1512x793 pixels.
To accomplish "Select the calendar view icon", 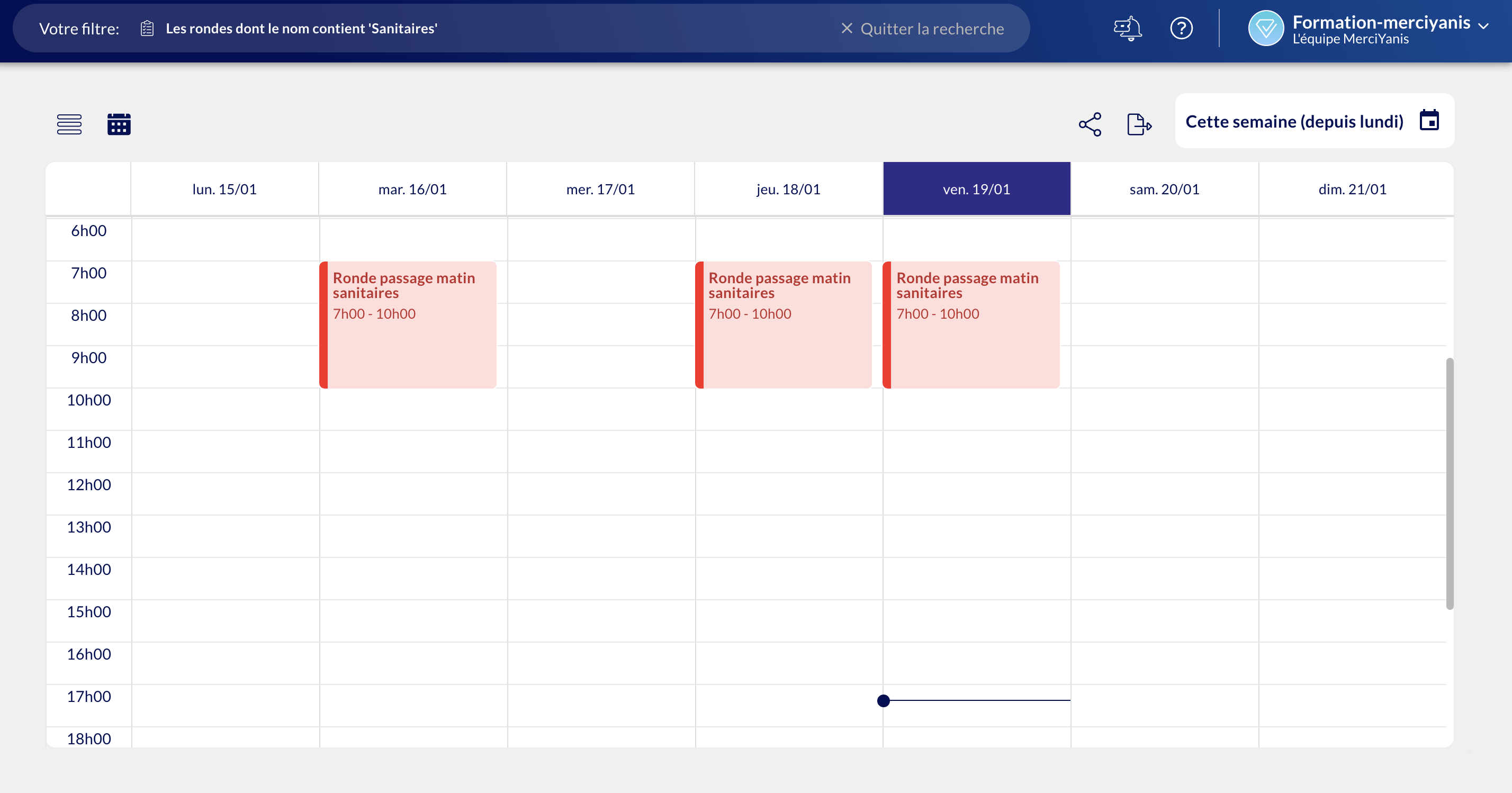I will coord(119,124).
